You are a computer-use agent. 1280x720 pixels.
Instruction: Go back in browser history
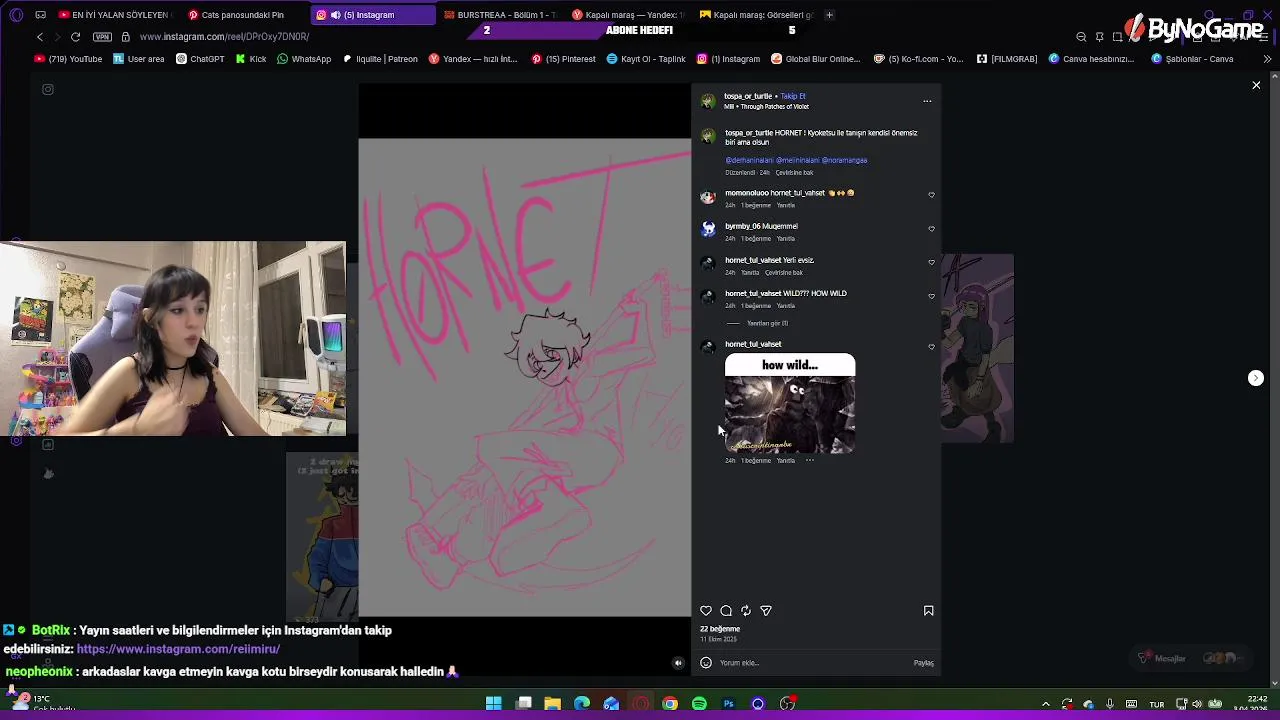click(40, 37)
